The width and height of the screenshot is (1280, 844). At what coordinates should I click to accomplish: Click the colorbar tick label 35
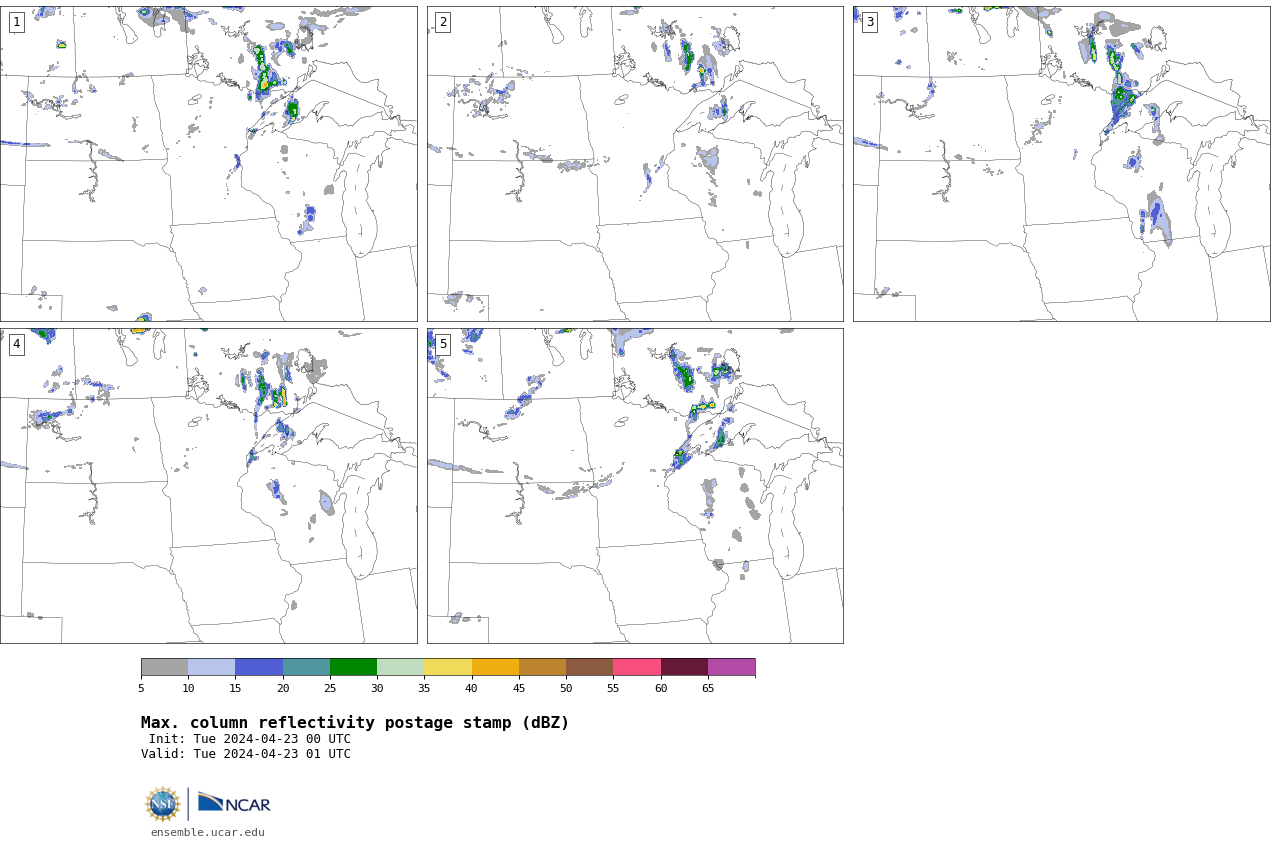(424, 688)
